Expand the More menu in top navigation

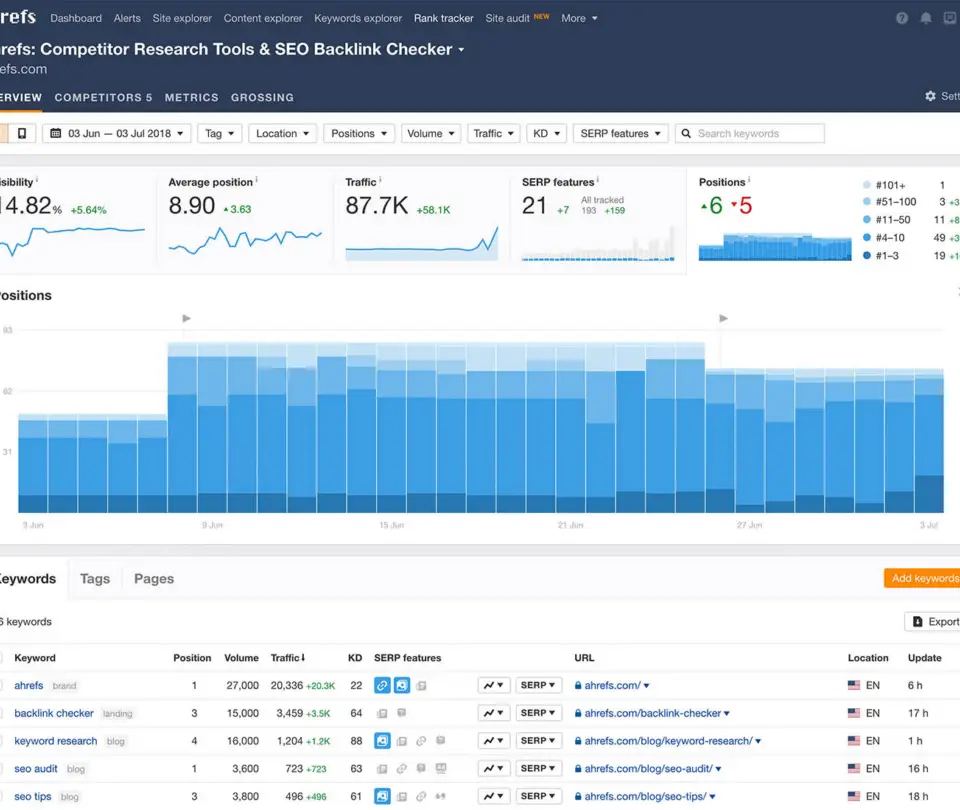point(579,18)
